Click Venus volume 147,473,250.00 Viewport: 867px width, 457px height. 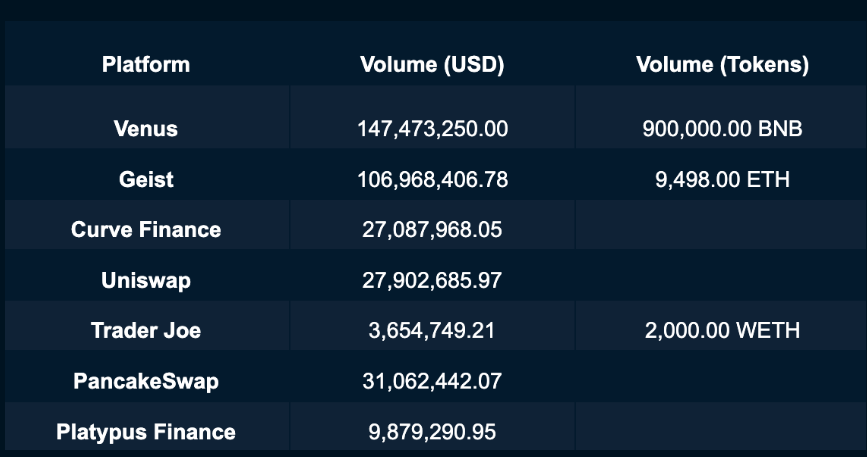tap(432, 129)
